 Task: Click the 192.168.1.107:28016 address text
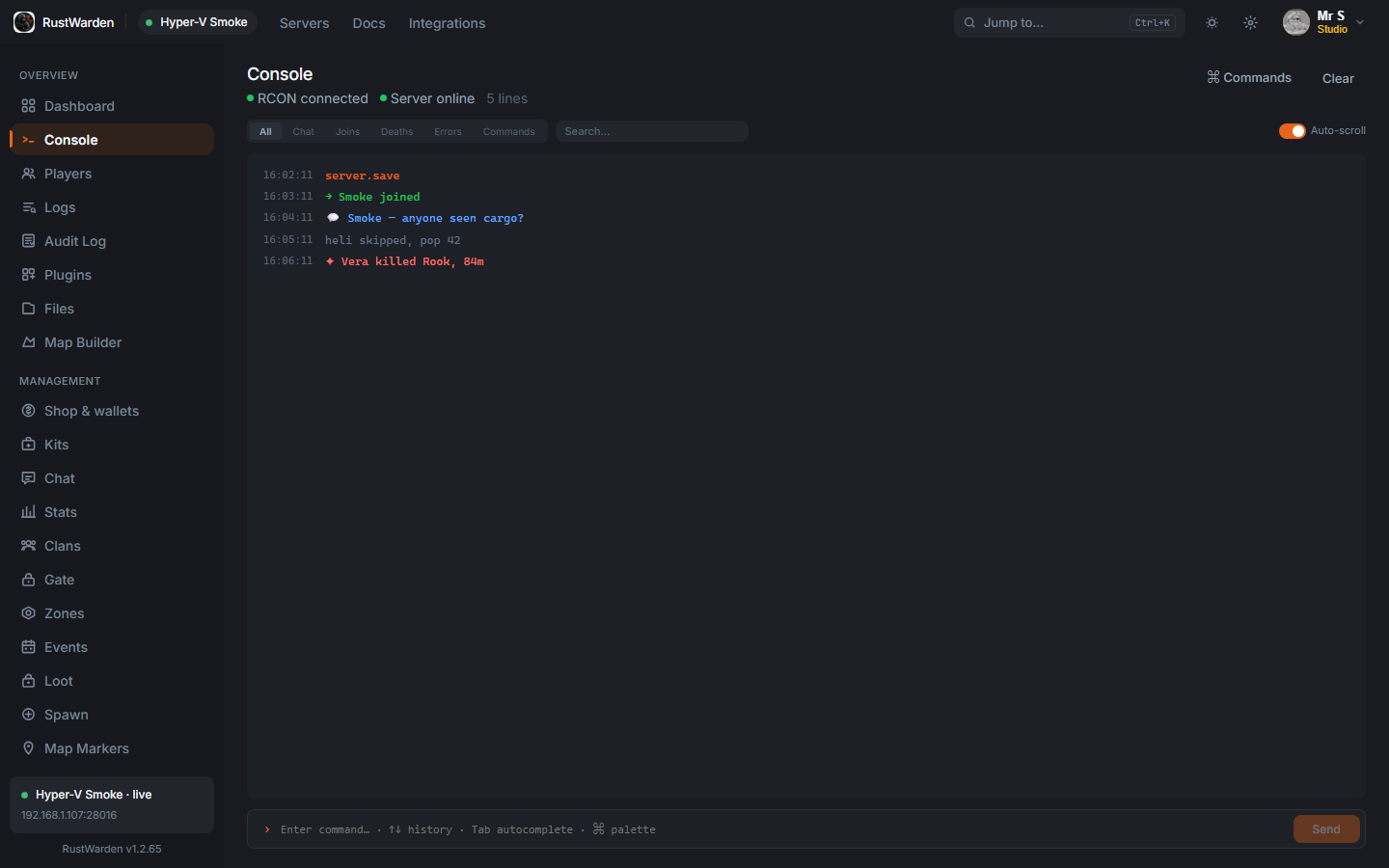tap(69, 815)
